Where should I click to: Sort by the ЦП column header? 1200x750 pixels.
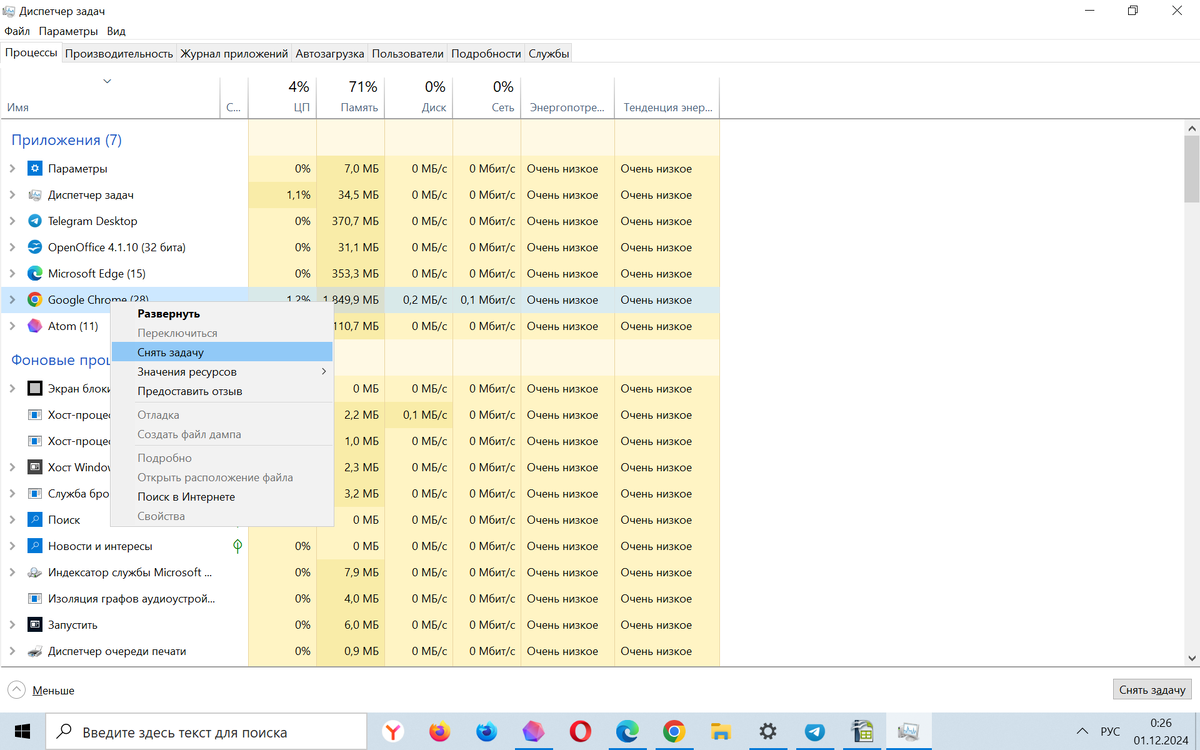tap(282, 97)
